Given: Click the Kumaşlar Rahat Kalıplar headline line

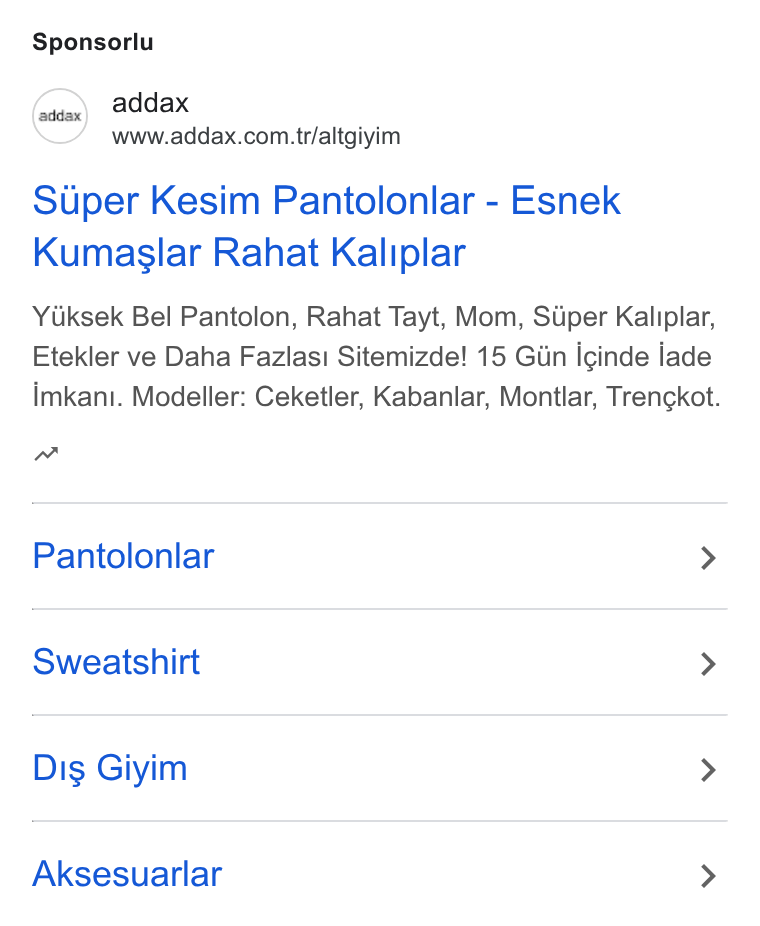Looking at the screenshot, I should [x=249, y=253].
